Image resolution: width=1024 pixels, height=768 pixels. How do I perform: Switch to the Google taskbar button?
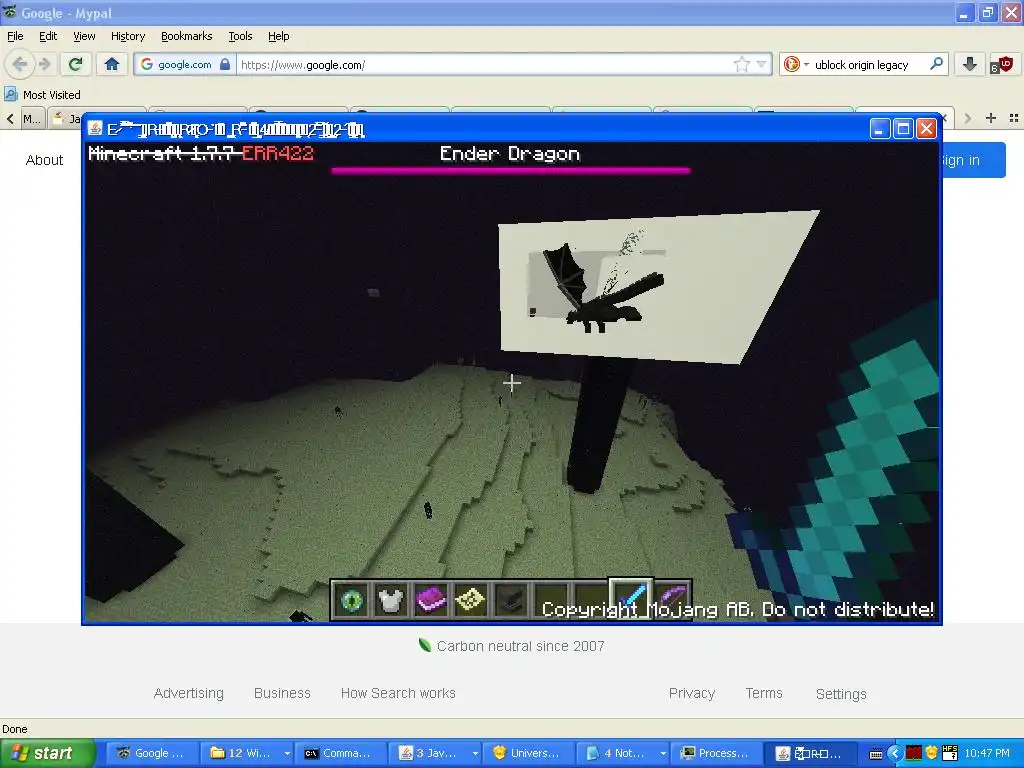[152, 753]
